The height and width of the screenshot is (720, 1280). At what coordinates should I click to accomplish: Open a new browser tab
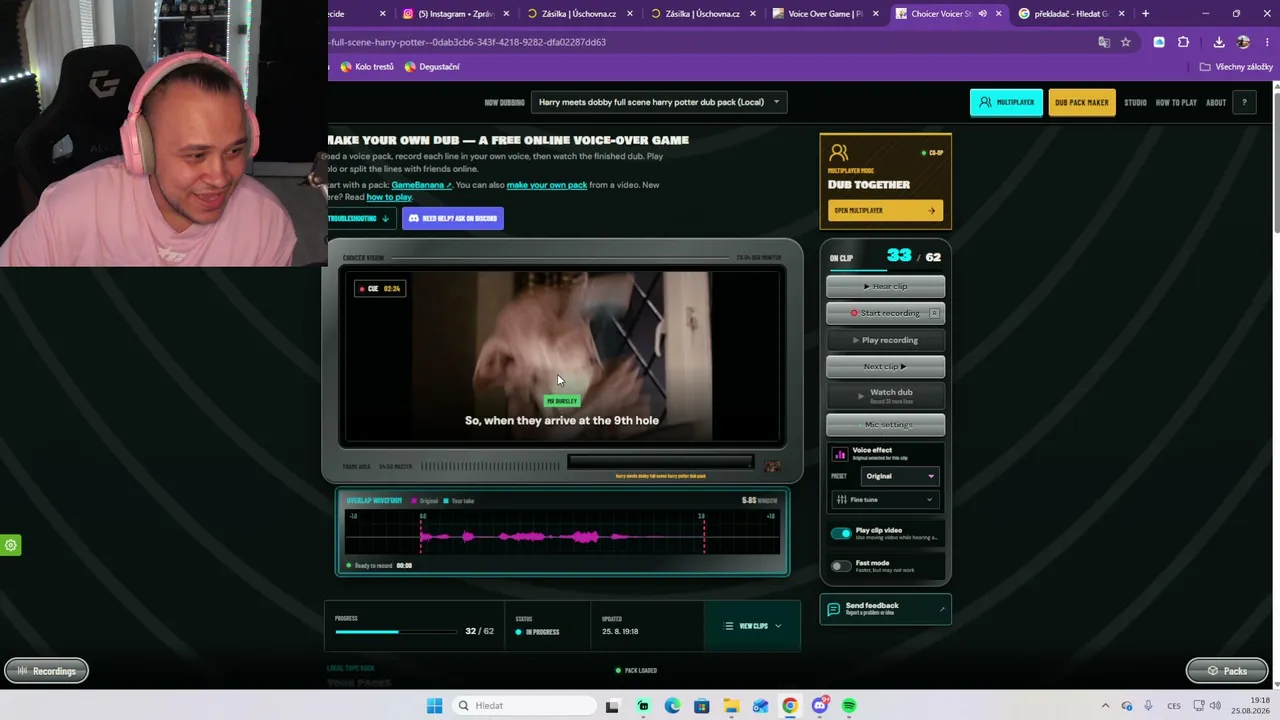tap(1146, 14)
